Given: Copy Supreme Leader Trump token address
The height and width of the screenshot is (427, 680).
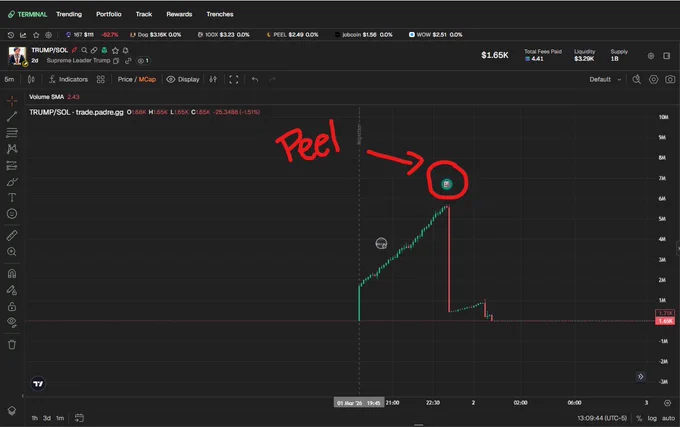Looking at the screenshot, I should click(x=116, y=61).
